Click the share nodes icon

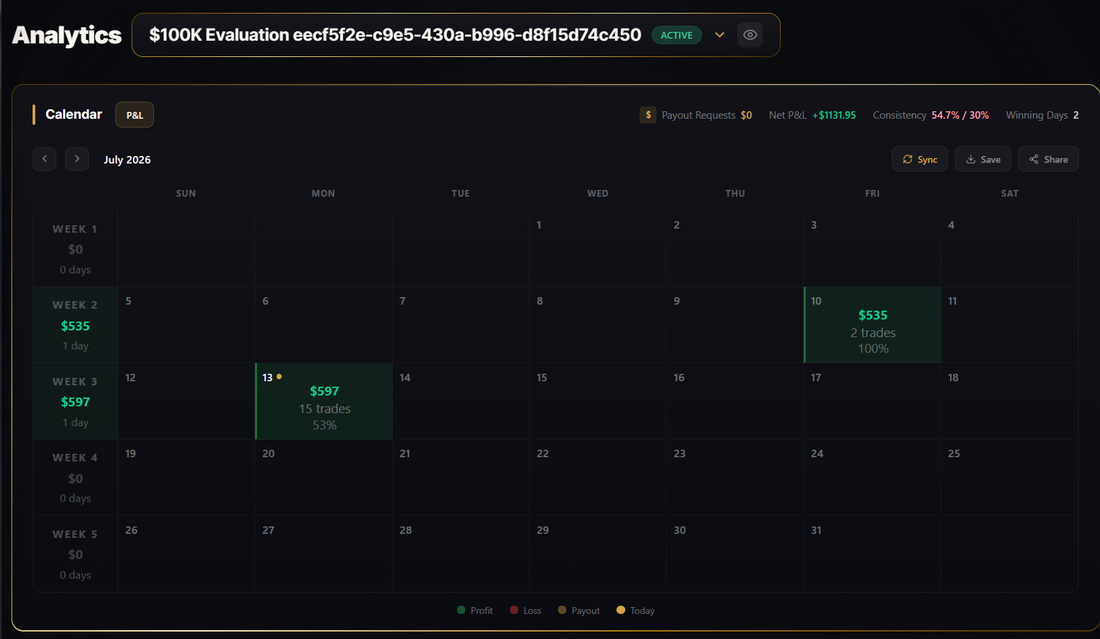coord(1033,159)
